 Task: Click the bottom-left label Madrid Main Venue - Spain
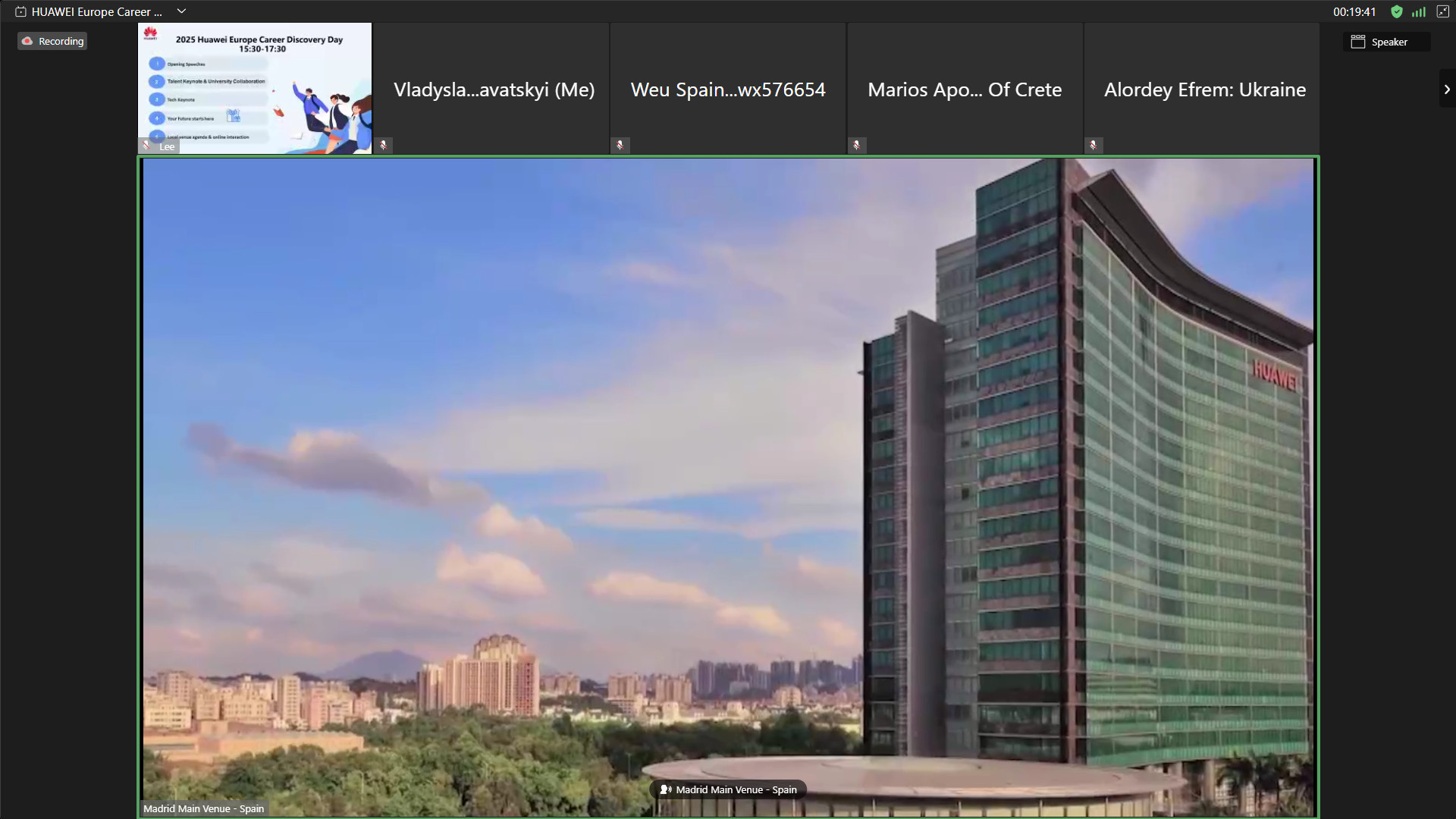coord(204,808)
